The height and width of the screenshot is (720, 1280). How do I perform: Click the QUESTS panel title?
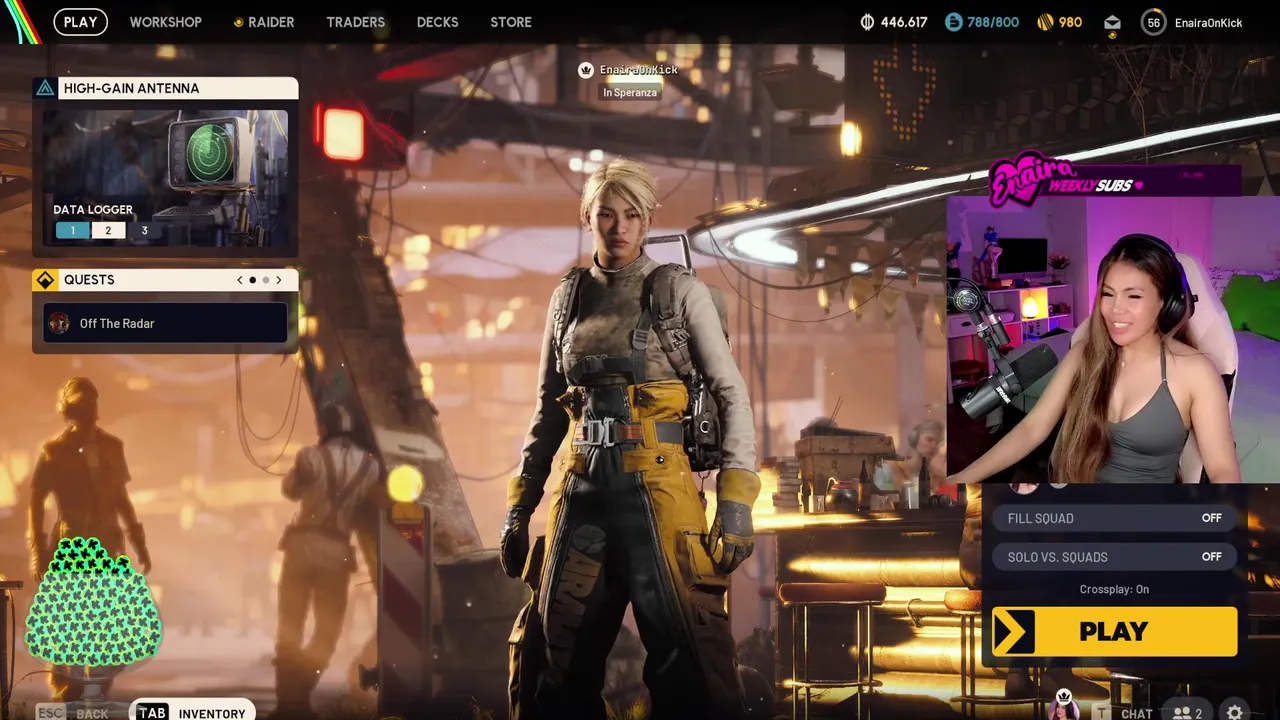pos(89,280)
